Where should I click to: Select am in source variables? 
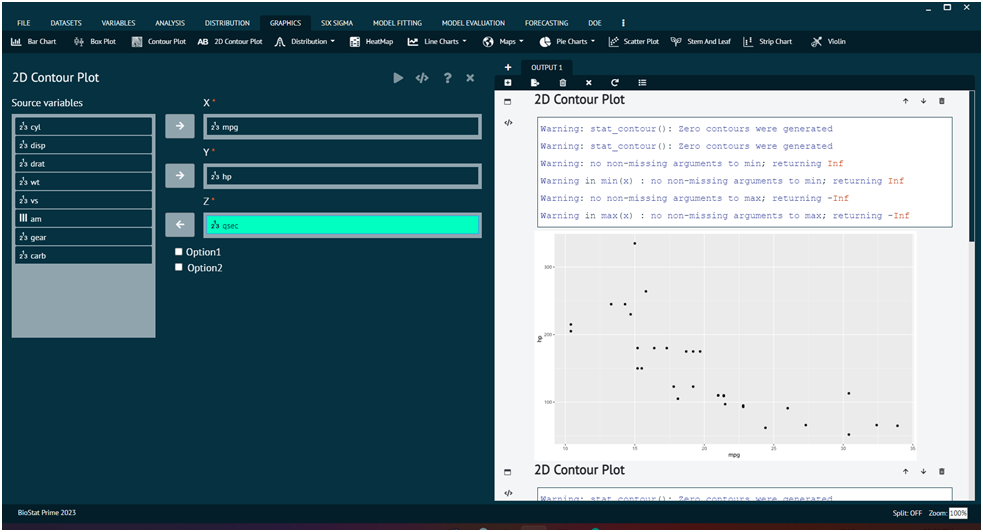[x=83, y=219]
